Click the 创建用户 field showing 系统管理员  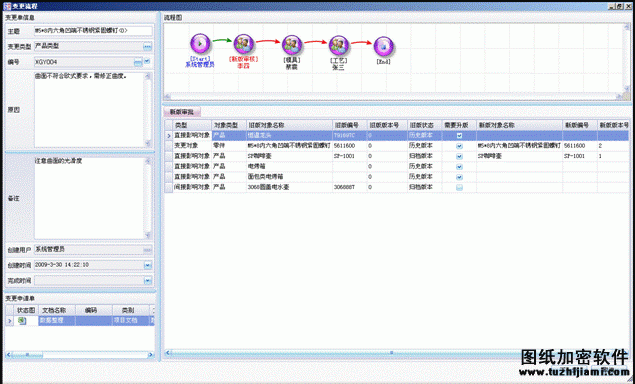[x=88, y=250]
